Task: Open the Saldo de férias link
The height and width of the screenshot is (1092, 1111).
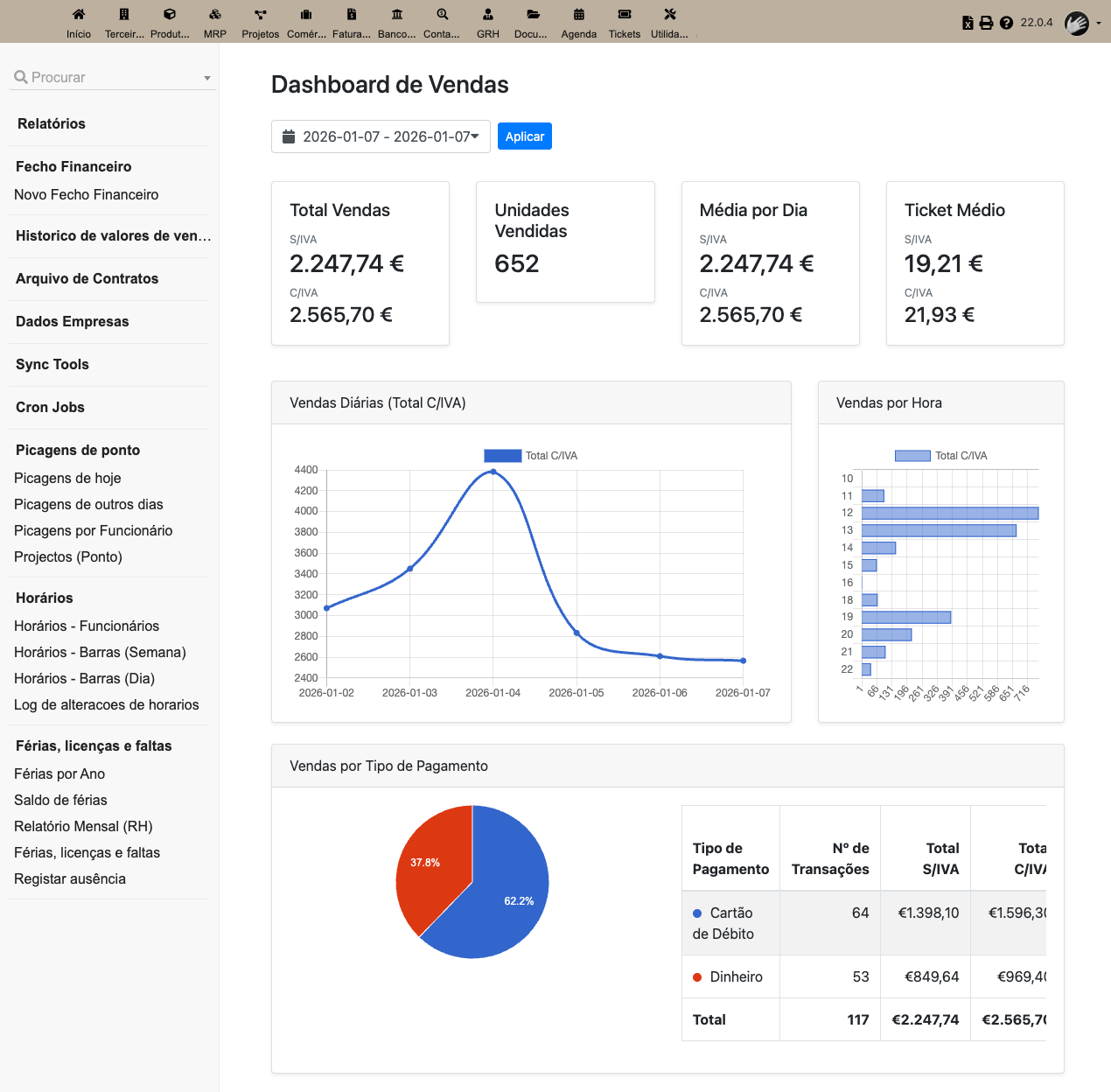Action: pyautogui.click(x=60, y=800)
